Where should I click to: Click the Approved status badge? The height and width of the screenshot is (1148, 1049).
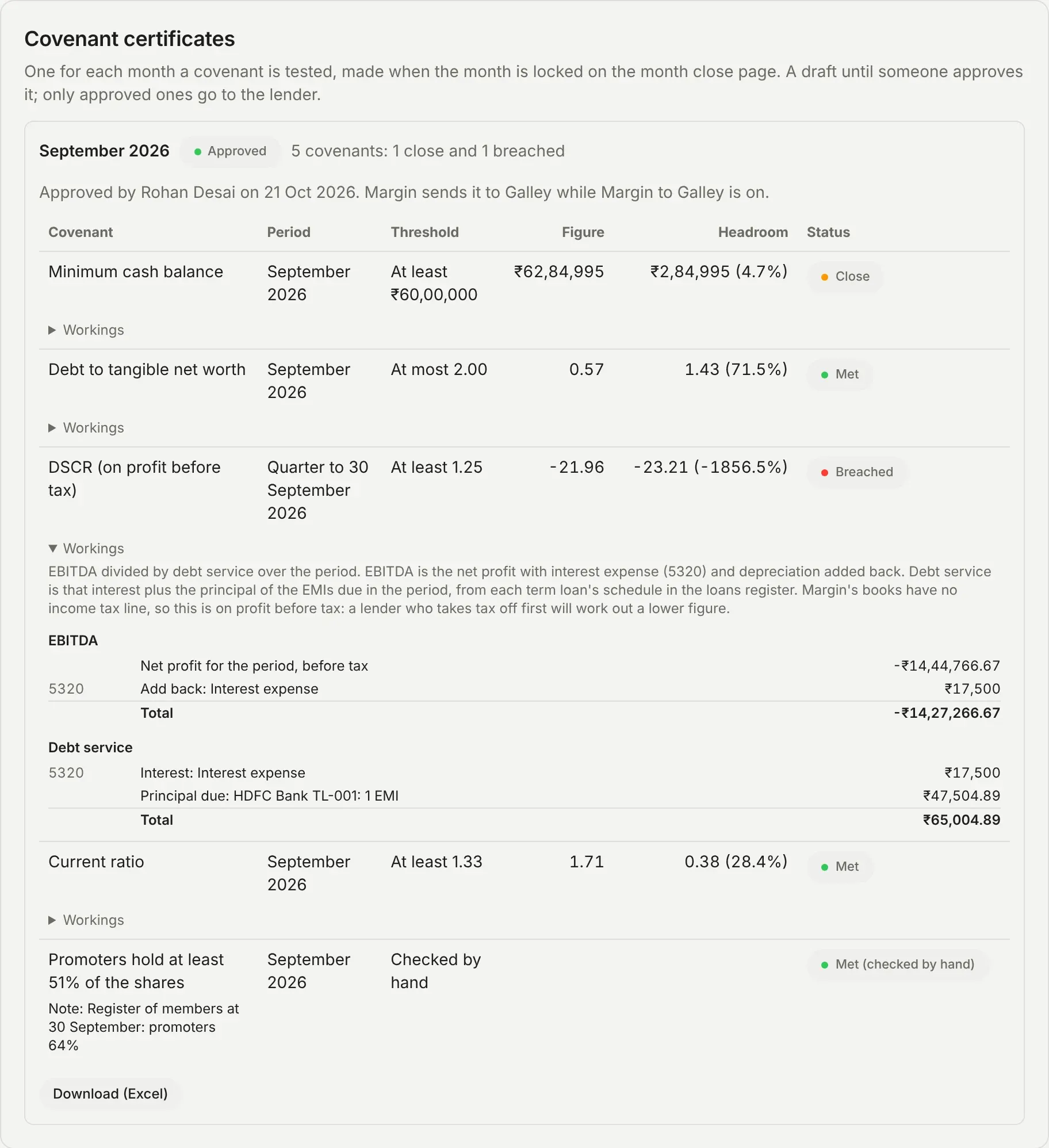pos(230,151)
